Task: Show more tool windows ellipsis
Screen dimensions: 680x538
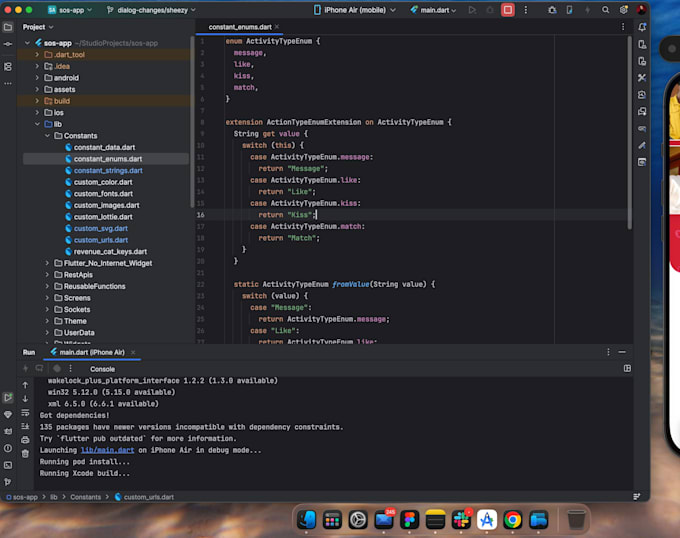Action: [8, 83]
